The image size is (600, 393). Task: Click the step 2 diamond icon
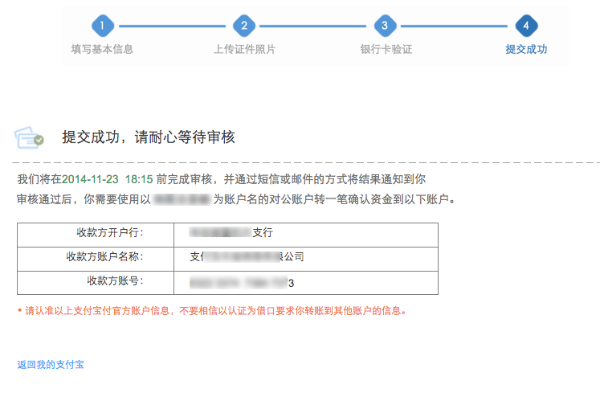click(244, 26)
